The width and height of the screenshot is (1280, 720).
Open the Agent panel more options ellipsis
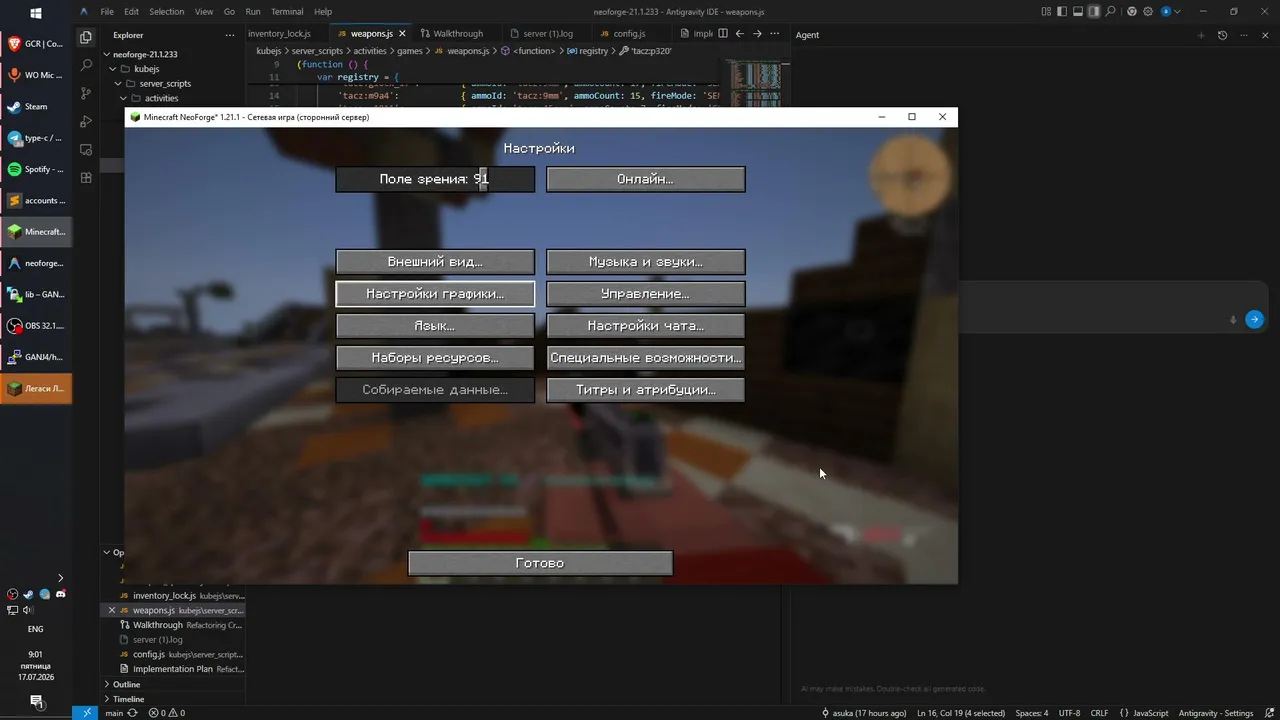[1242, 35]
